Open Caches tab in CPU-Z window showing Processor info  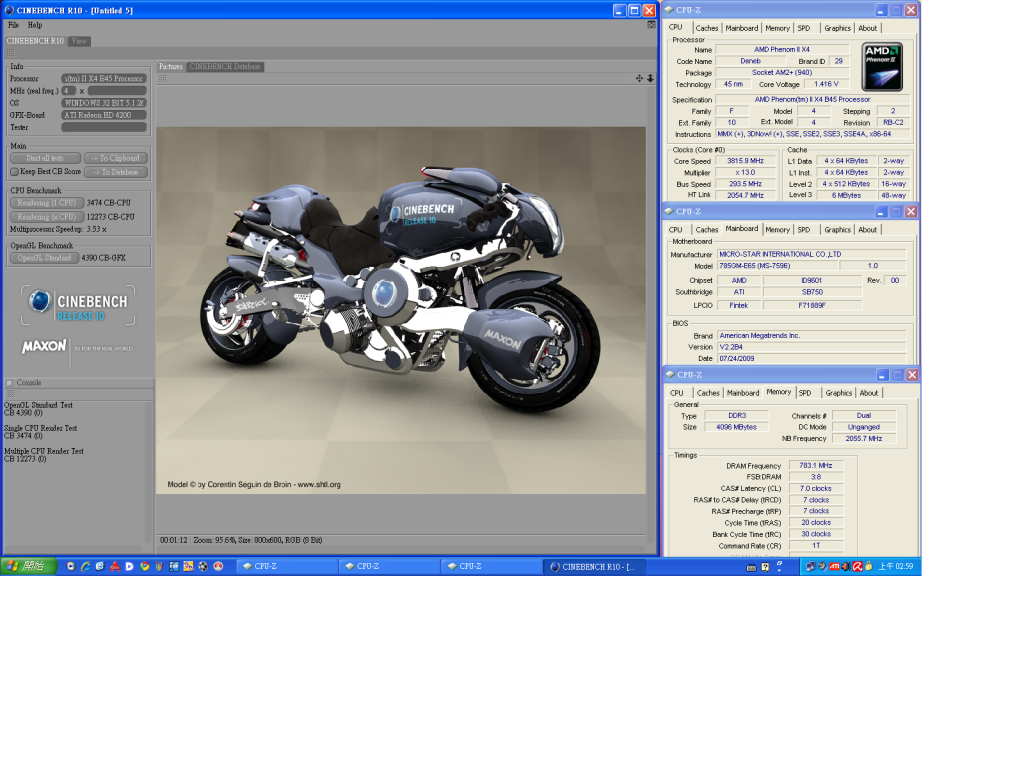(707, 28)
